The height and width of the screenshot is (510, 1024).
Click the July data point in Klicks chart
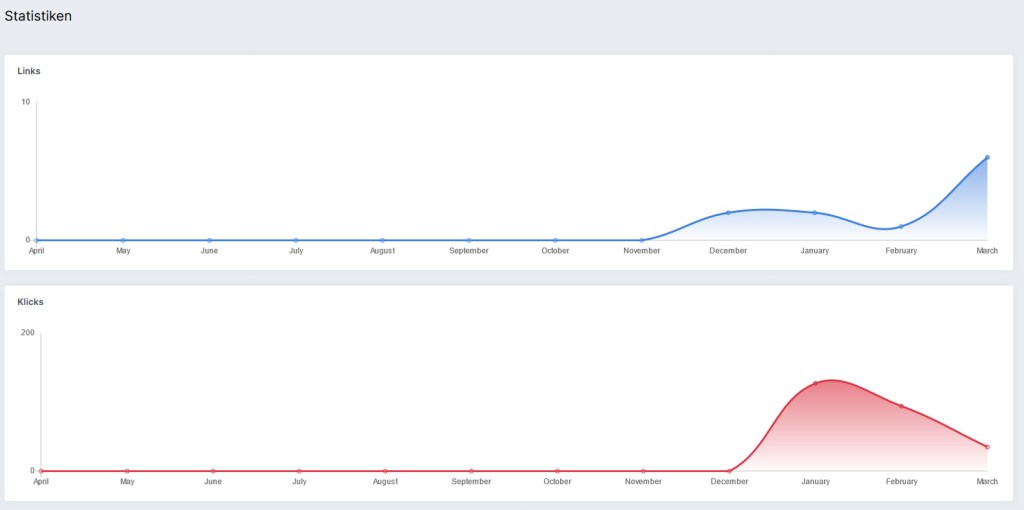299,471
